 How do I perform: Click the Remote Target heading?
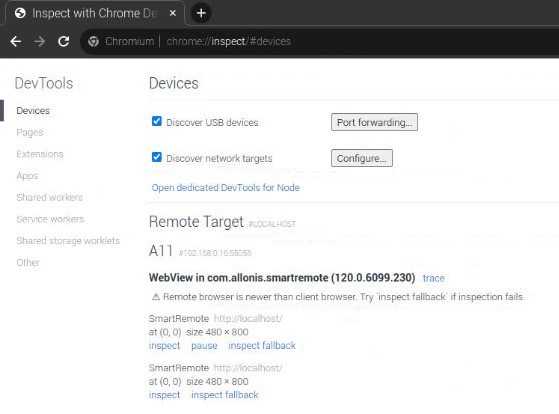coord(196,221)
